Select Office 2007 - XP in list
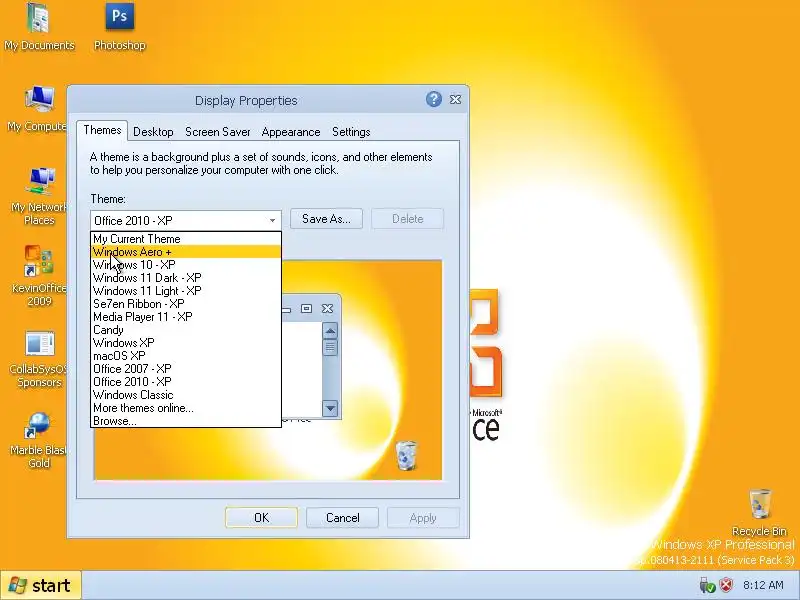This screenshot has width=800, height=600. [x=186, y=369]
